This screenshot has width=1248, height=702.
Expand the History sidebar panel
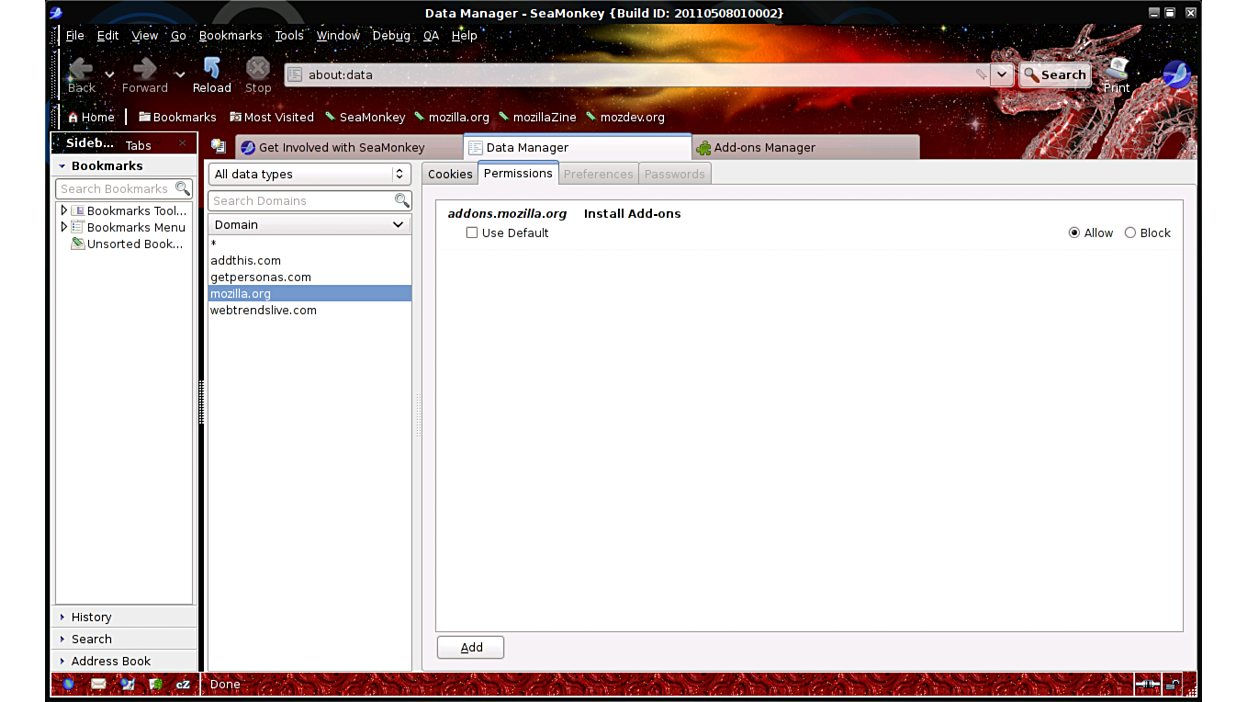(91, 617)
